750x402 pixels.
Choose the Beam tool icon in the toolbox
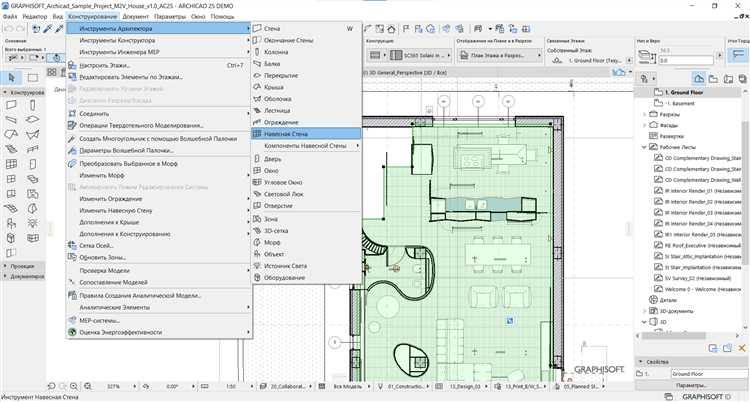point(11,120)
